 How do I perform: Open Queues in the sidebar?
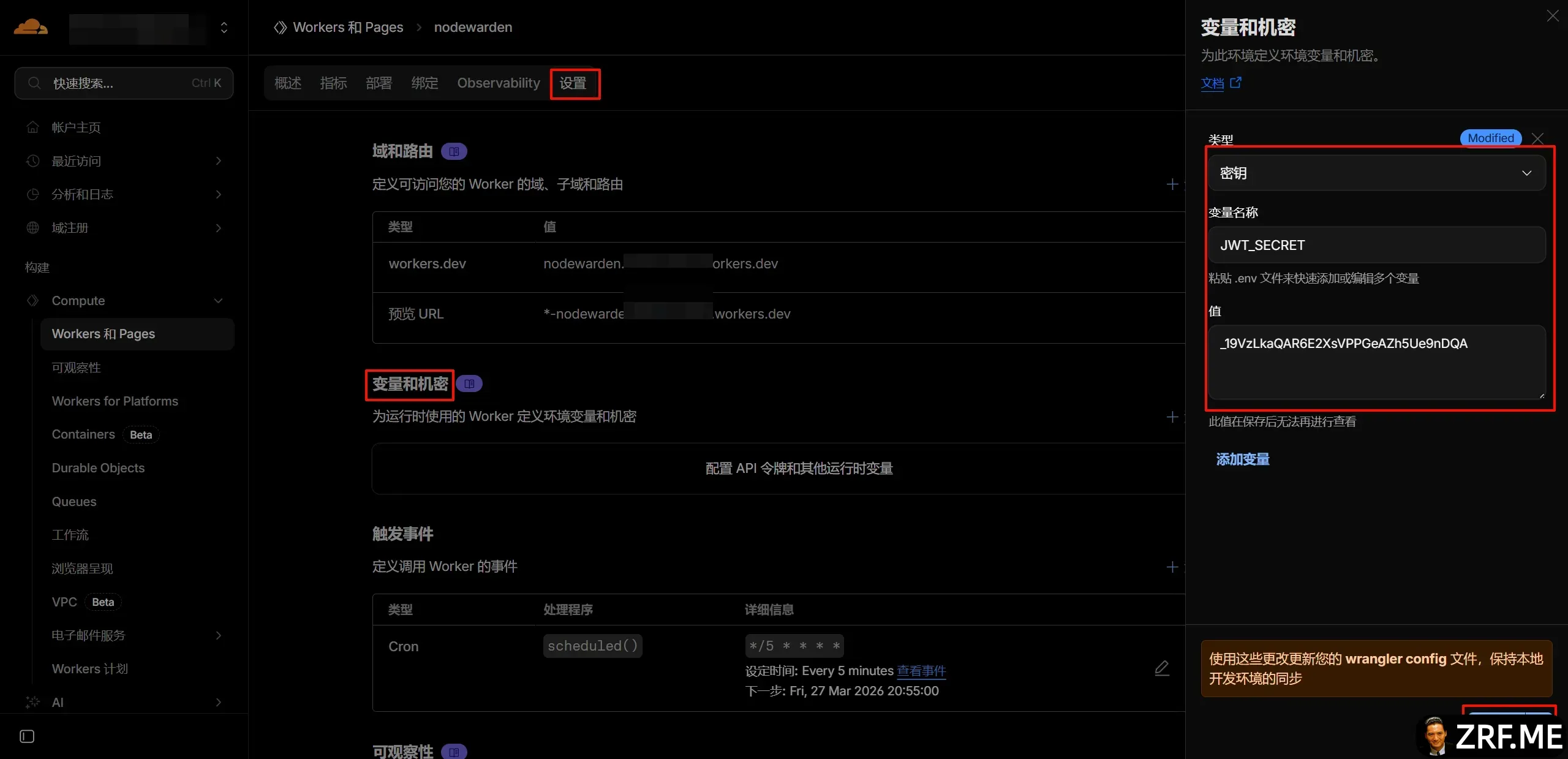point(74,502)
